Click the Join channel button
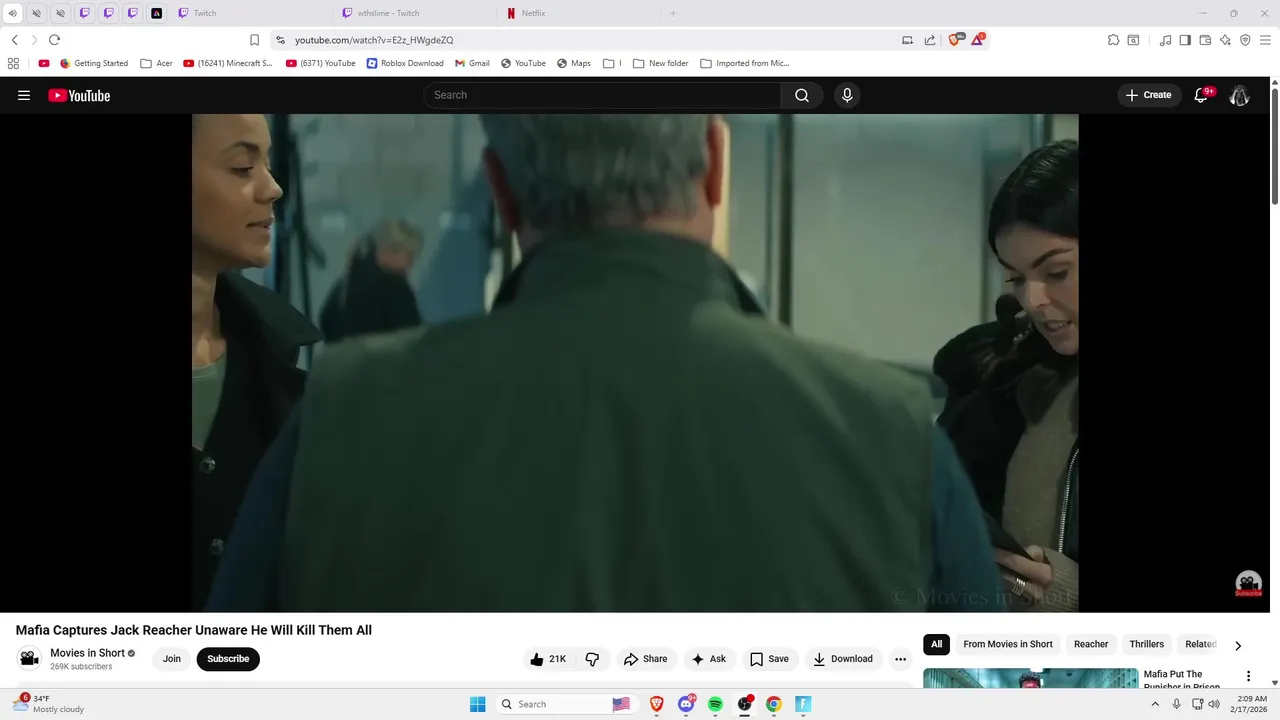1280x720 pixels. coord(172,659)
